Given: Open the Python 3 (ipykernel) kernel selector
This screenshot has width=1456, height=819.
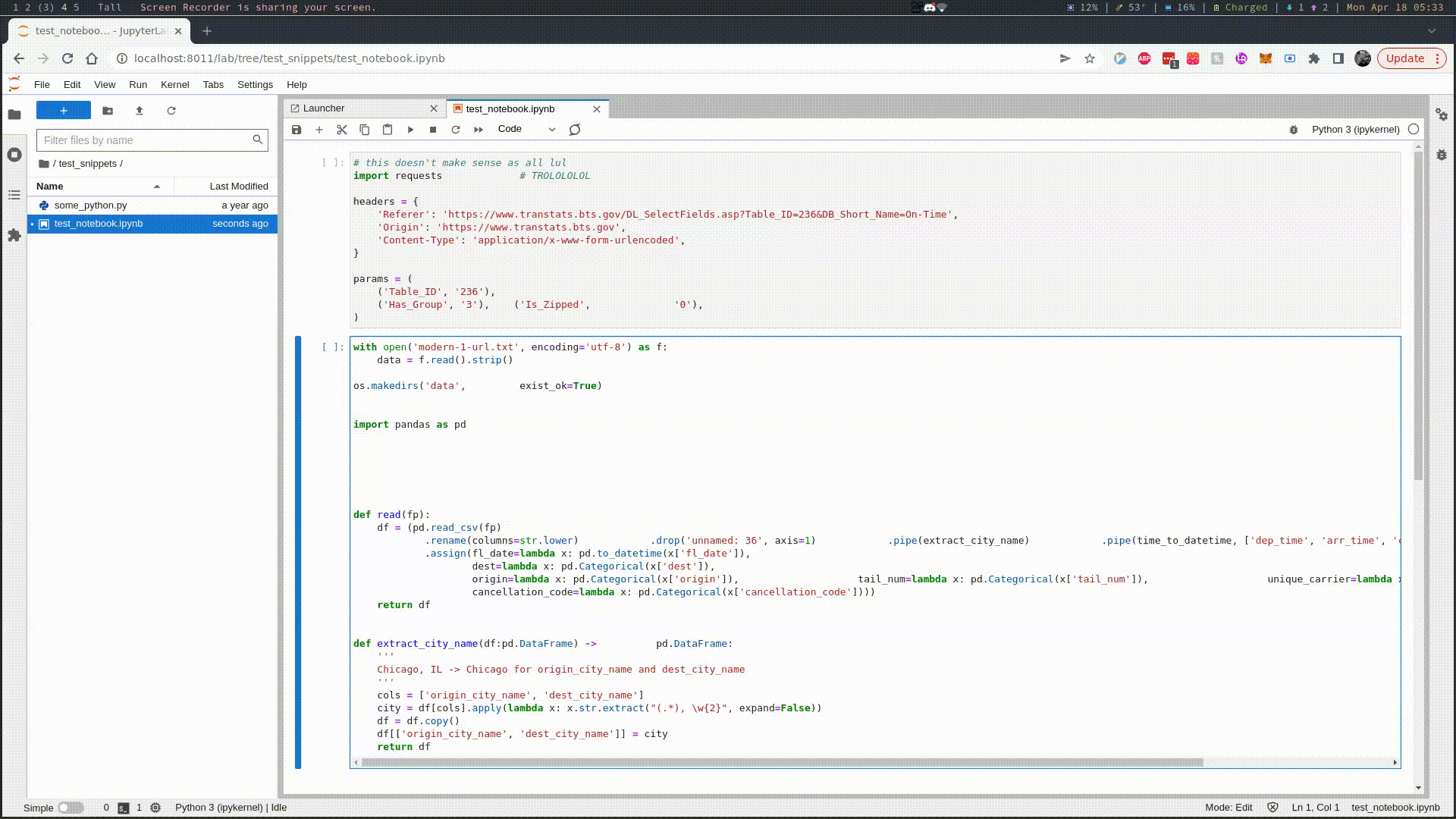Looking at the screenshot, I should [x=1357, y=130].
